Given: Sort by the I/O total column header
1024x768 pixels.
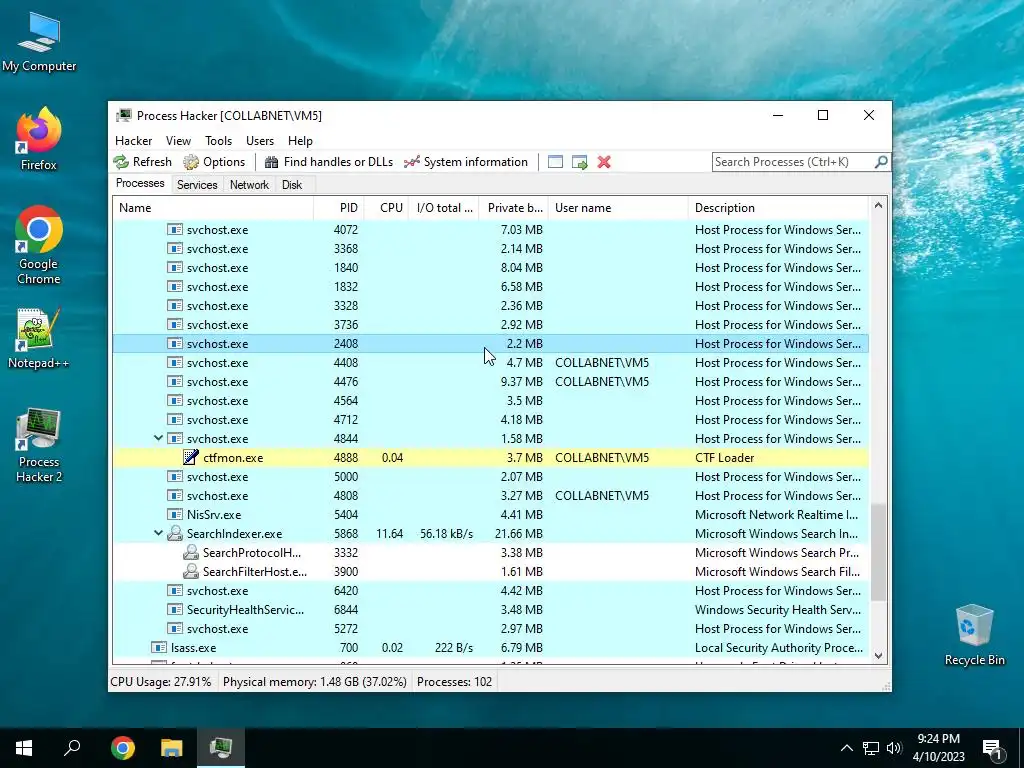Looking at the screenshot, I should 443,208.
